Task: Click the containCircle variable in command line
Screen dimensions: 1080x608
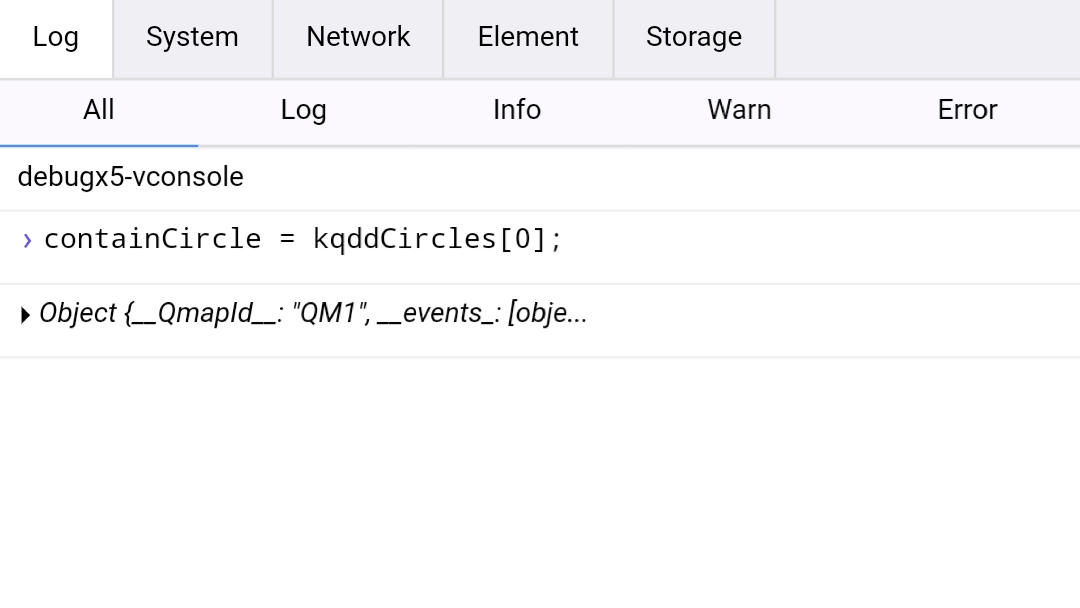Action: pos(152,239)
